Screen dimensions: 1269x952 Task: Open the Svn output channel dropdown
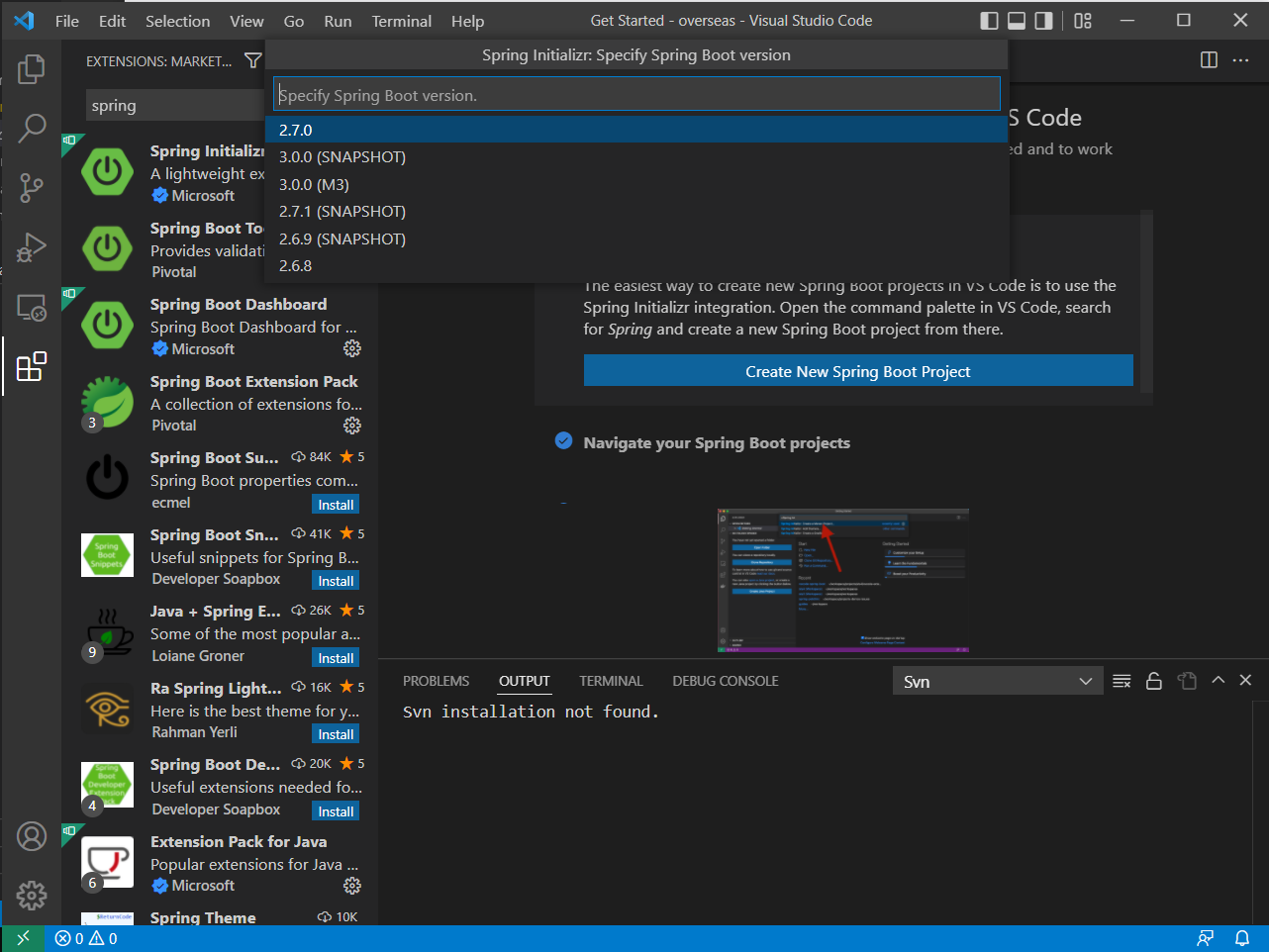click(998, 681)
